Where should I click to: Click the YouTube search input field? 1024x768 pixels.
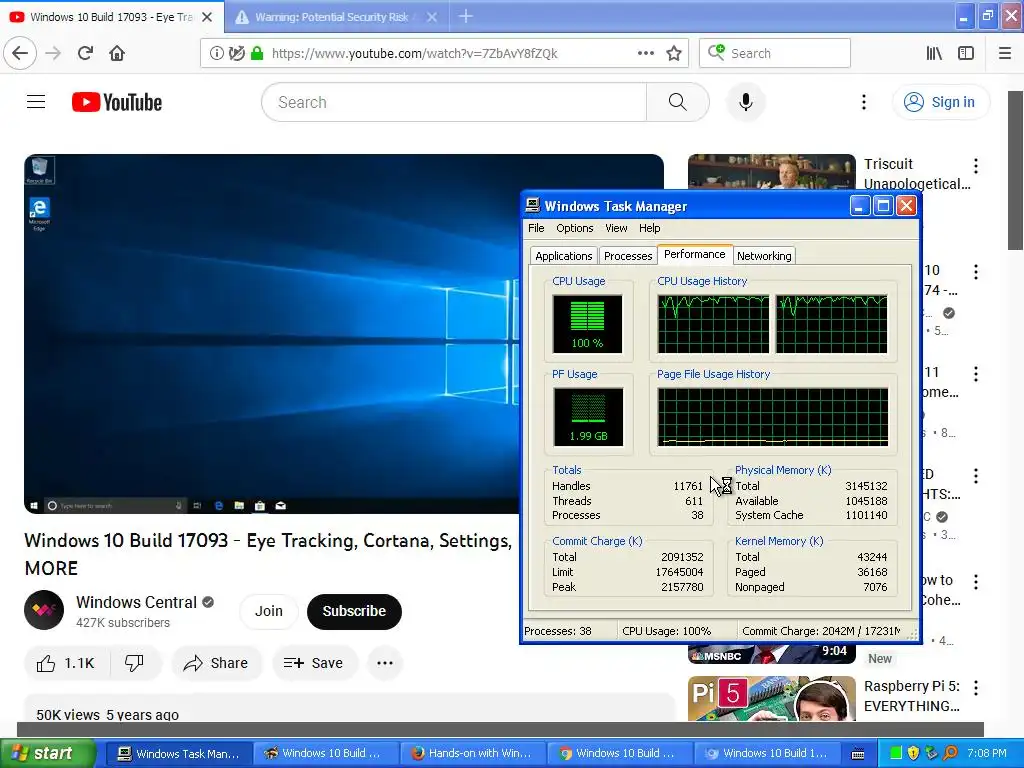click(x=454, y=102)
